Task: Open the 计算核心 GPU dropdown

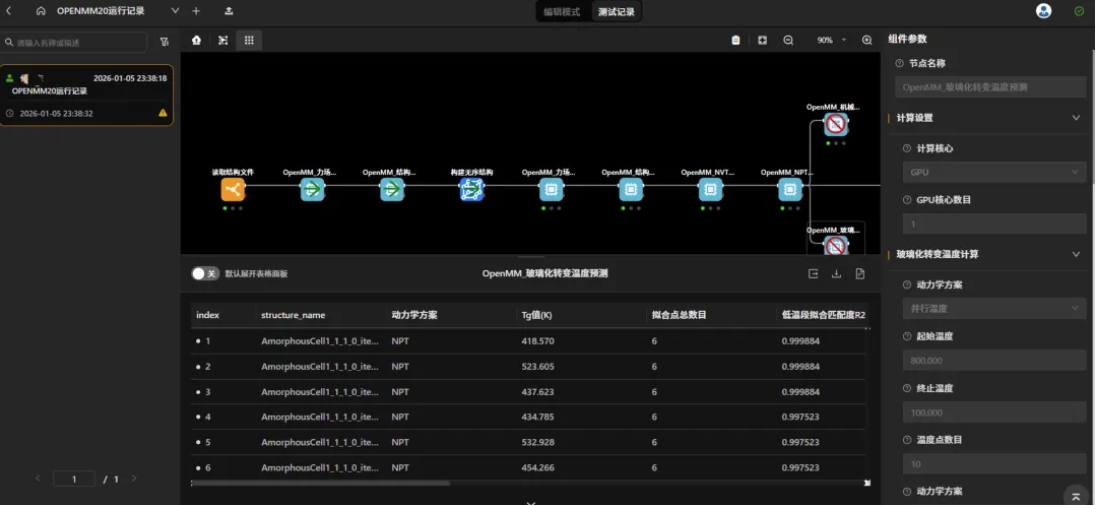Action: 993,172
